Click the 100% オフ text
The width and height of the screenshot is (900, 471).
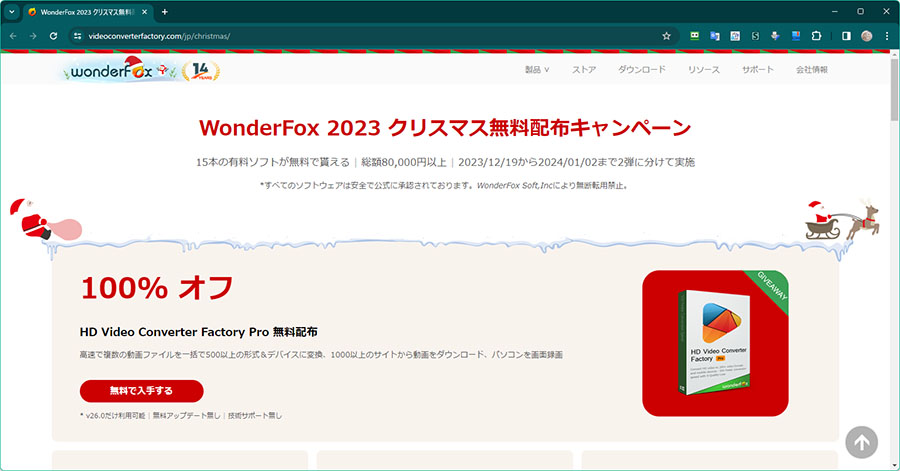(x=157, y=288)
